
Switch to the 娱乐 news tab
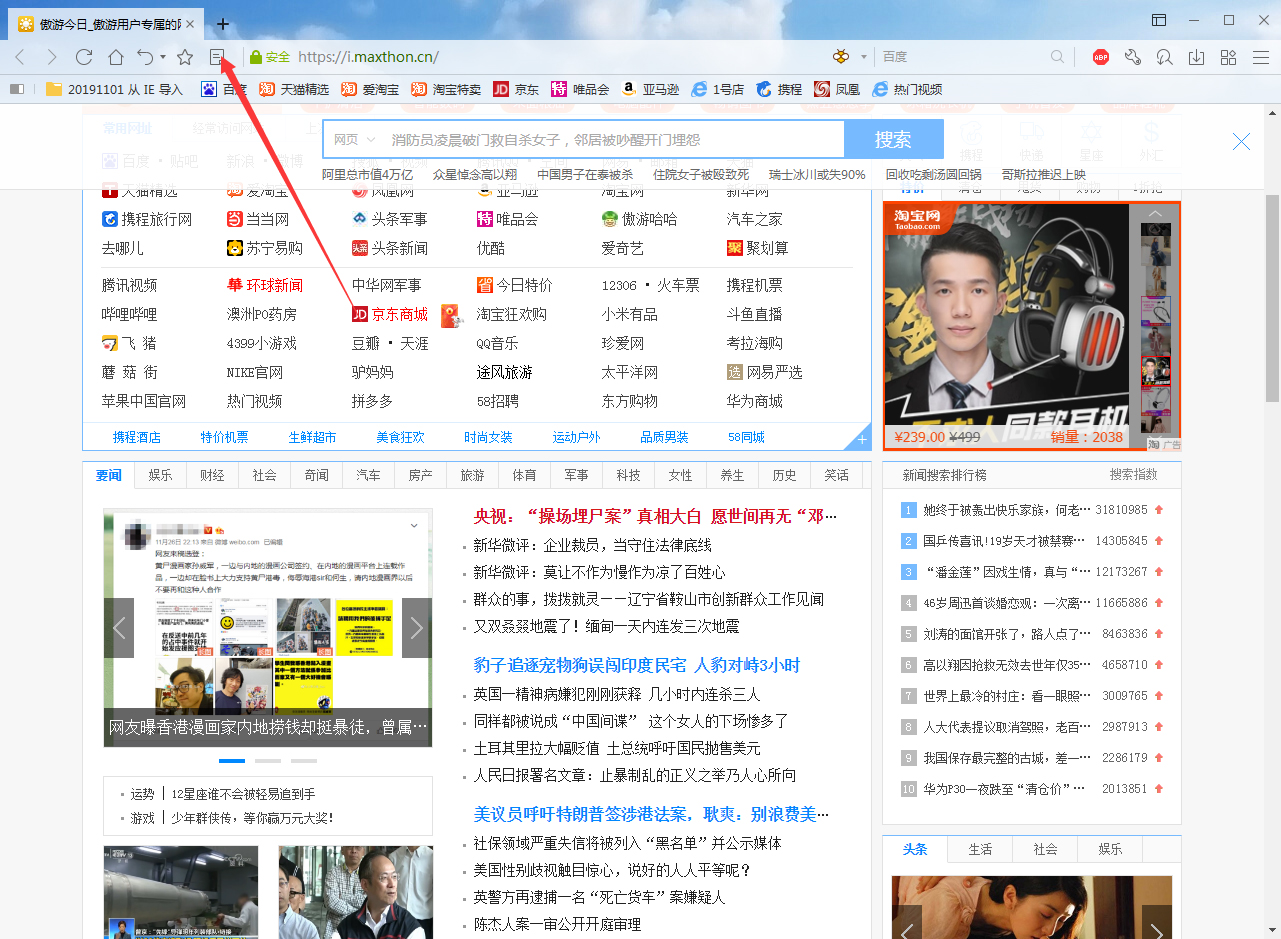[x=160, y=475]
